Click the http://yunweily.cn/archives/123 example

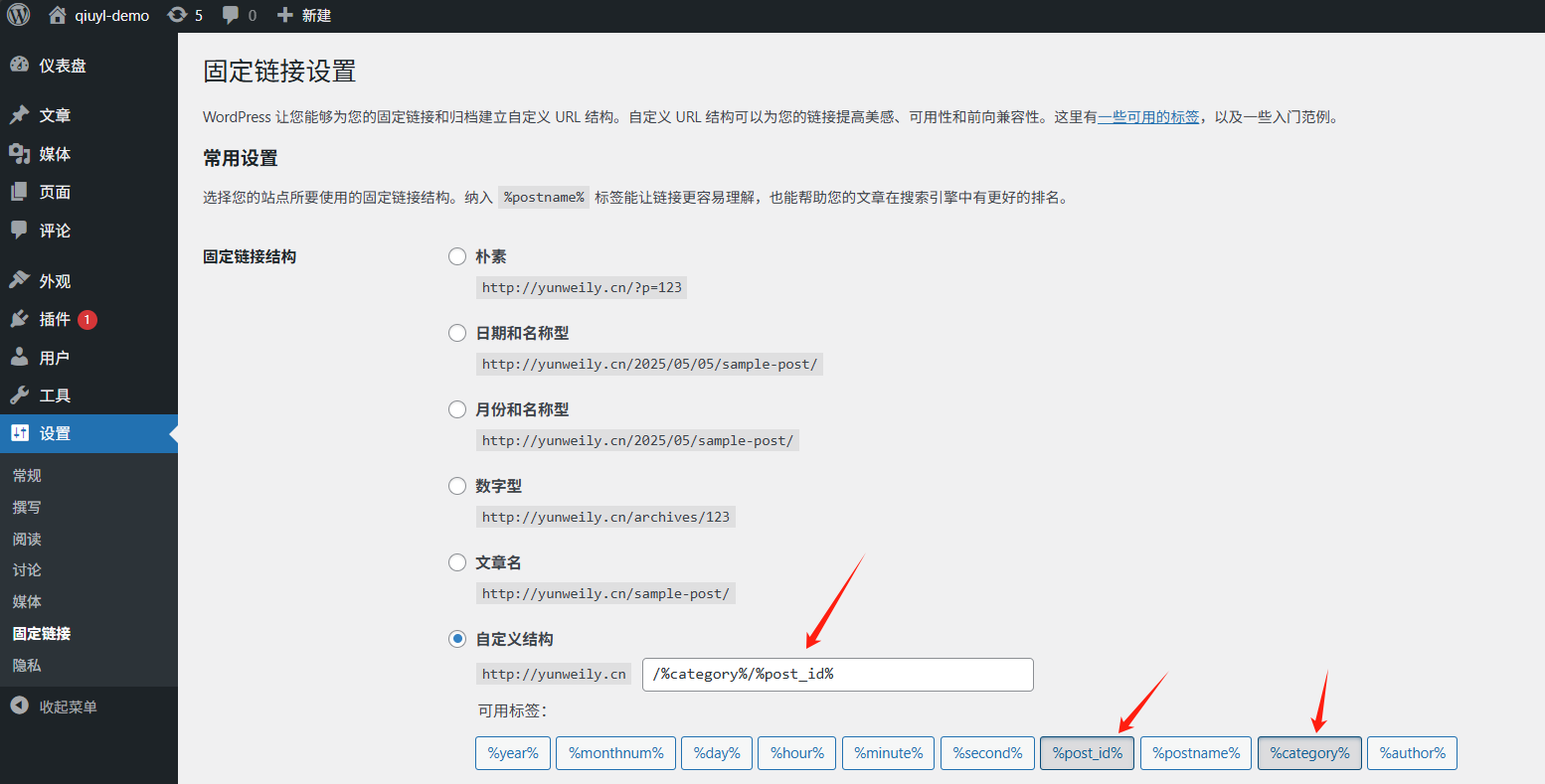(605, 517)
